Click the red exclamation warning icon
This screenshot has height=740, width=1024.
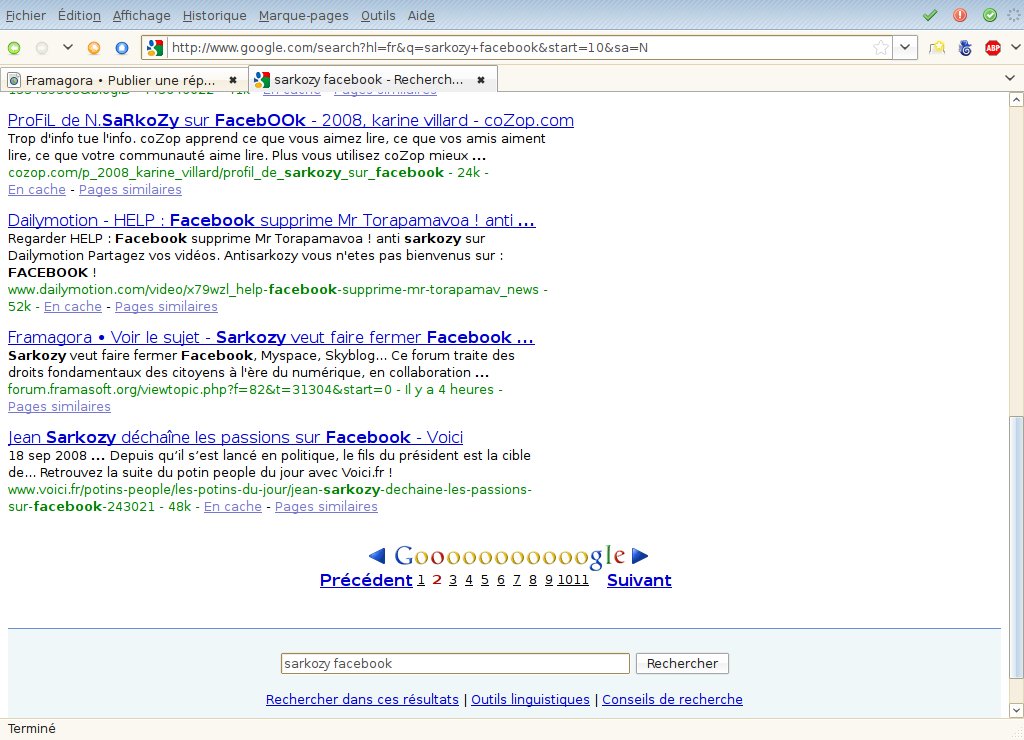tap(959, 15)
